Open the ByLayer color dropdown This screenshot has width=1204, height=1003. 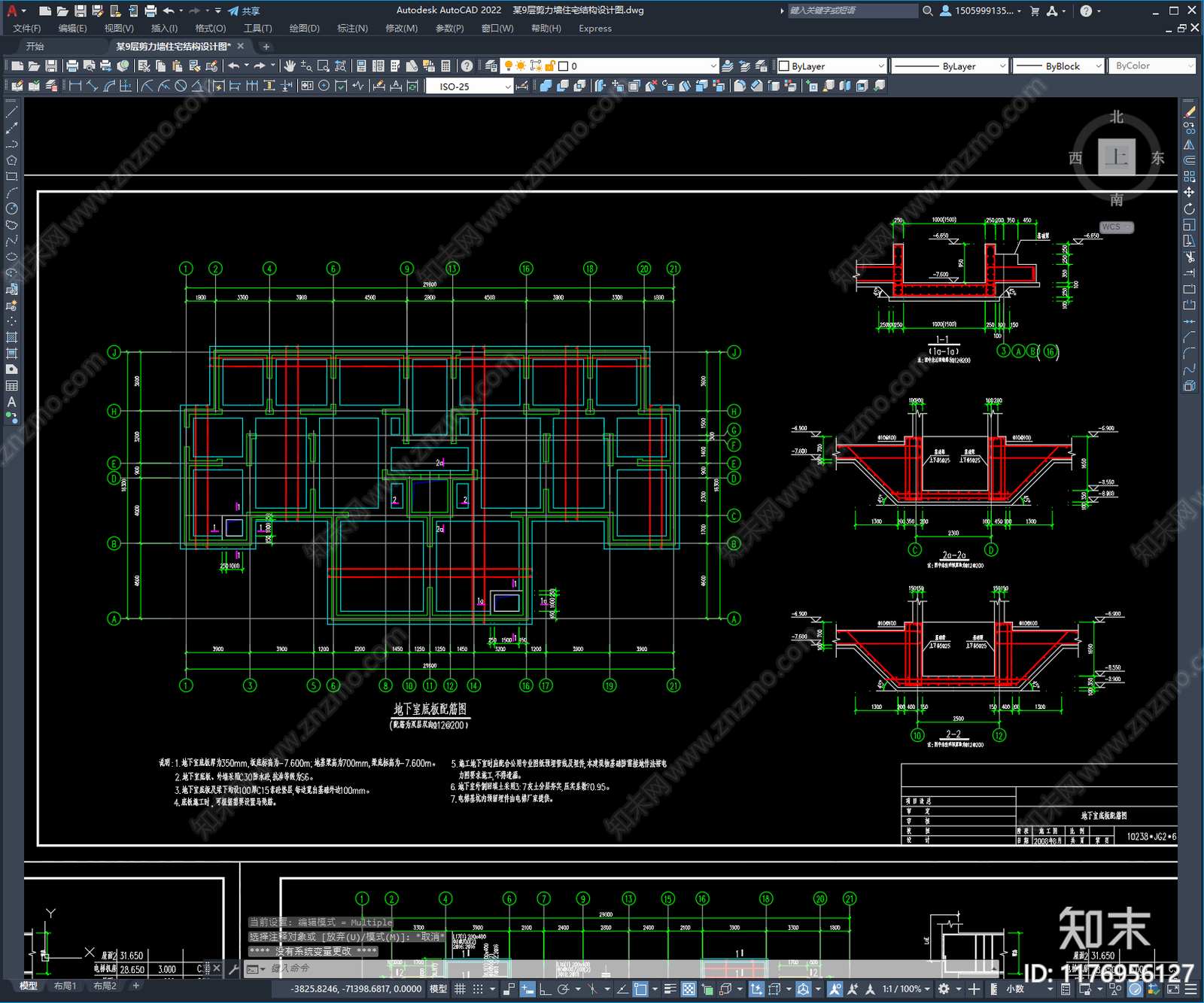coord(832,66)
